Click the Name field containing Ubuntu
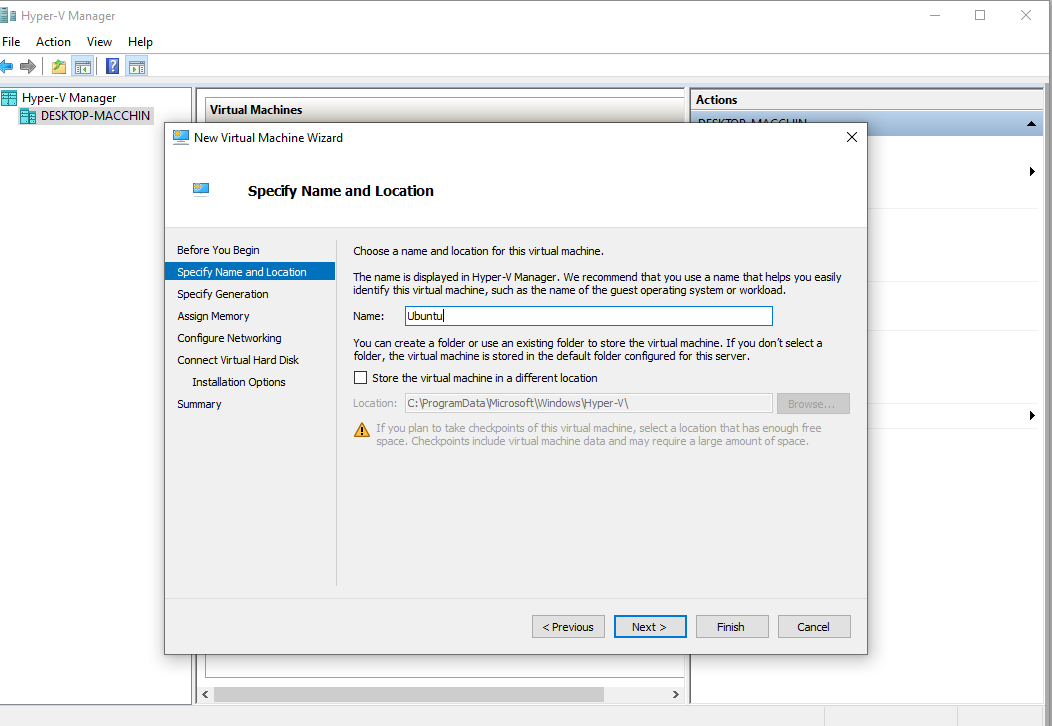Image resolution: width=1052 pixels, height=726 pixels. (x=588, y=316)
